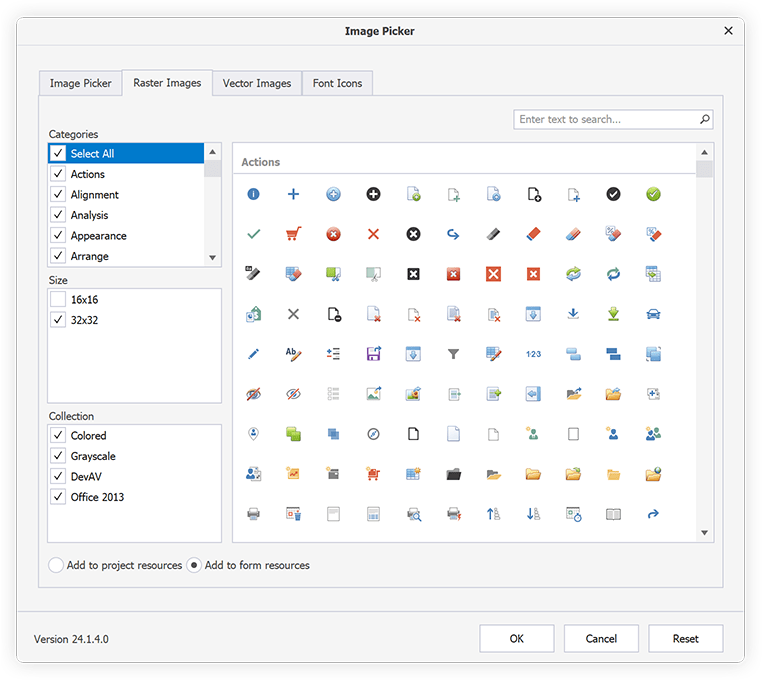Screen dimensions: 763x680
Task: Select the green circle checkmark icon
Action: 653,194
